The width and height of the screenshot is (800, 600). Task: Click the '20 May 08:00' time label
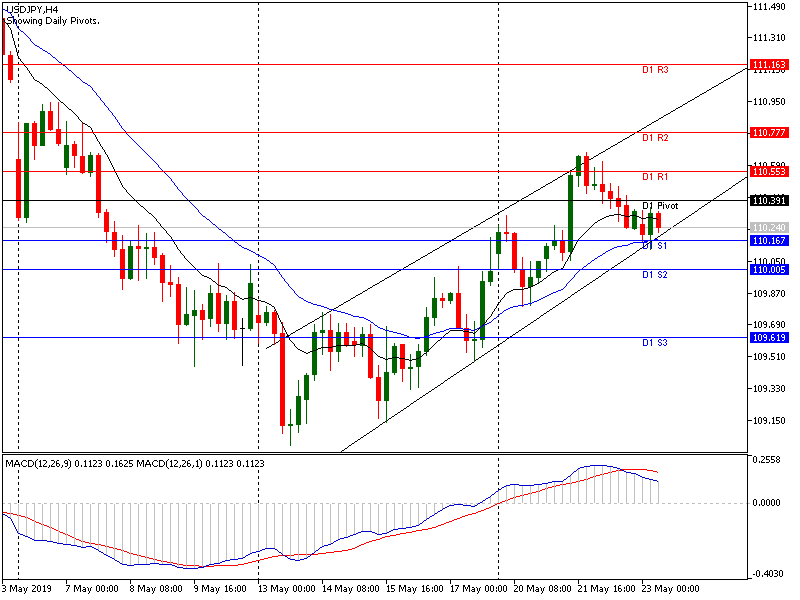(x=543, y=589)
